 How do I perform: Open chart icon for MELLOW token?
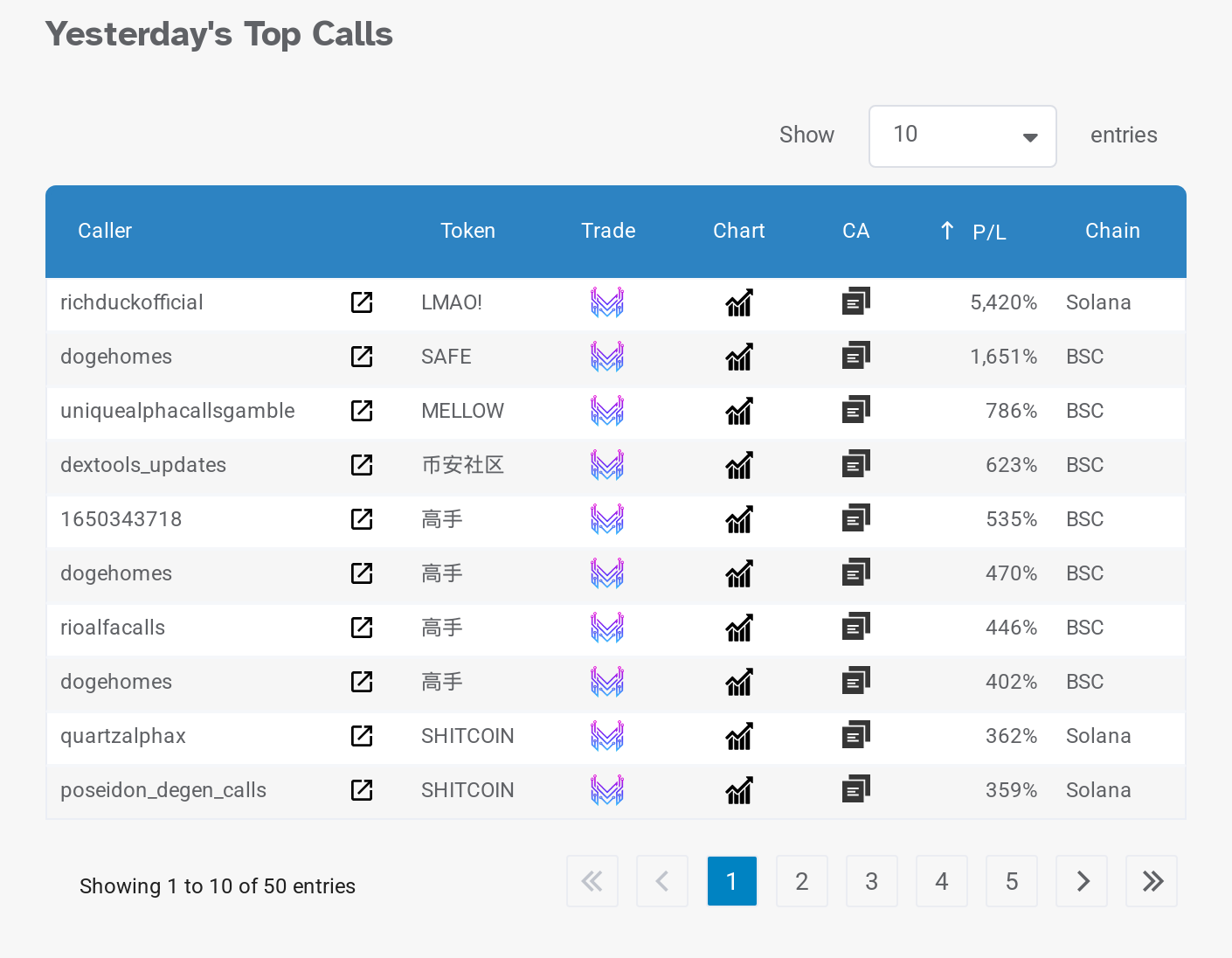coord(739,411)
